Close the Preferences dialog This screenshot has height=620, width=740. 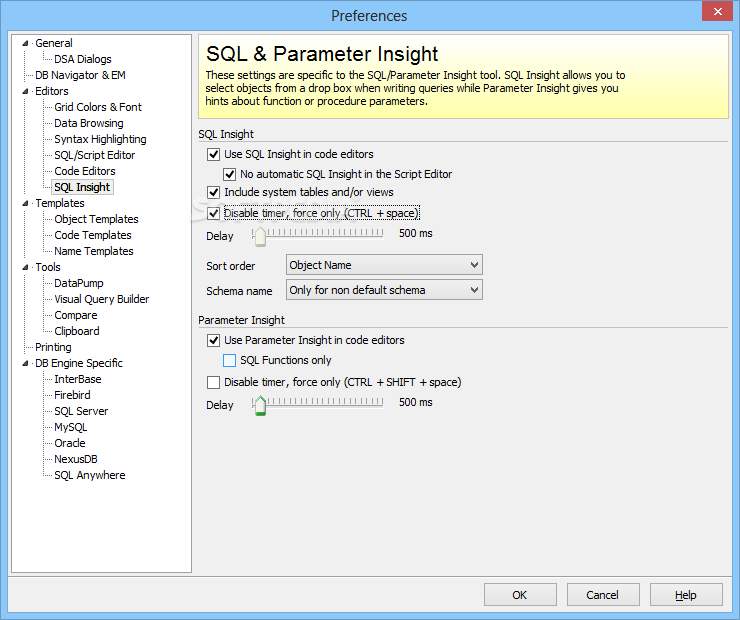click(717, 11)
